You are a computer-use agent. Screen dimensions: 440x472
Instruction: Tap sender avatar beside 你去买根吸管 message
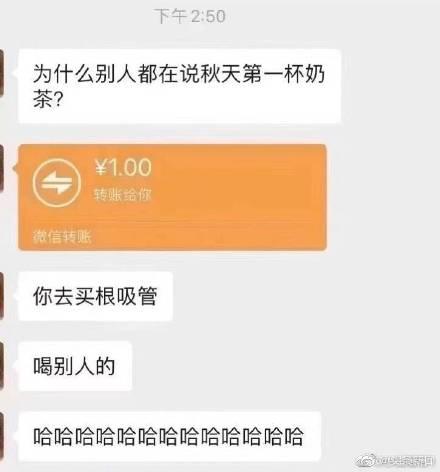click(2, 296)
